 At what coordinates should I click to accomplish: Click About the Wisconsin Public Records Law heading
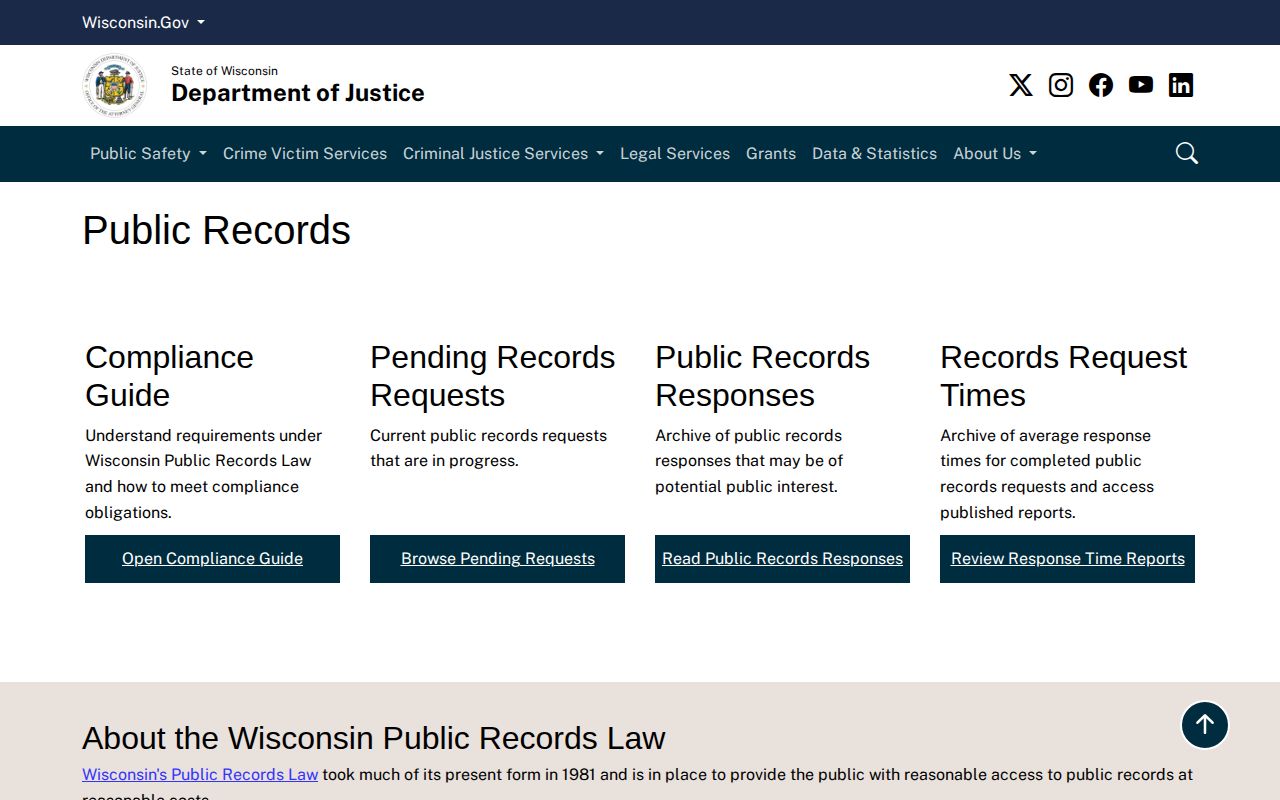coord(373,738)
